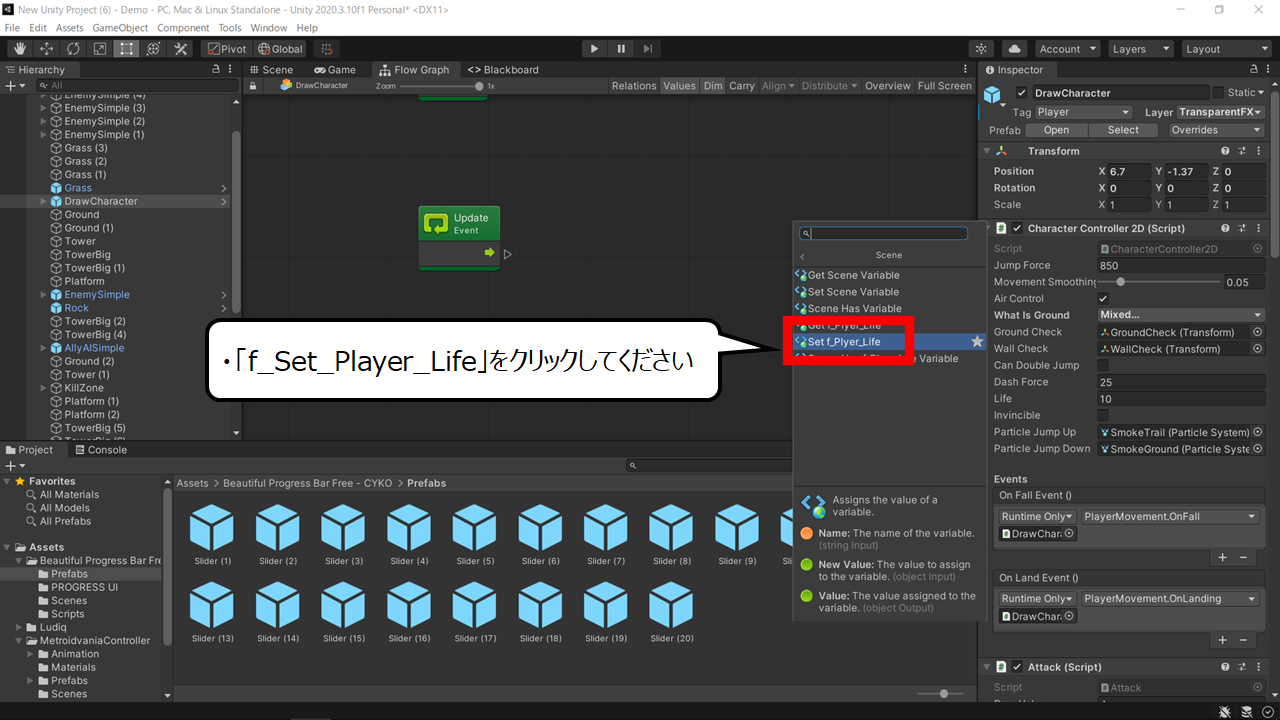Click the Pivot toggle button
The width and height of the screenshot is (1280, 720).
pyautogui.click(x=226, y=49)
